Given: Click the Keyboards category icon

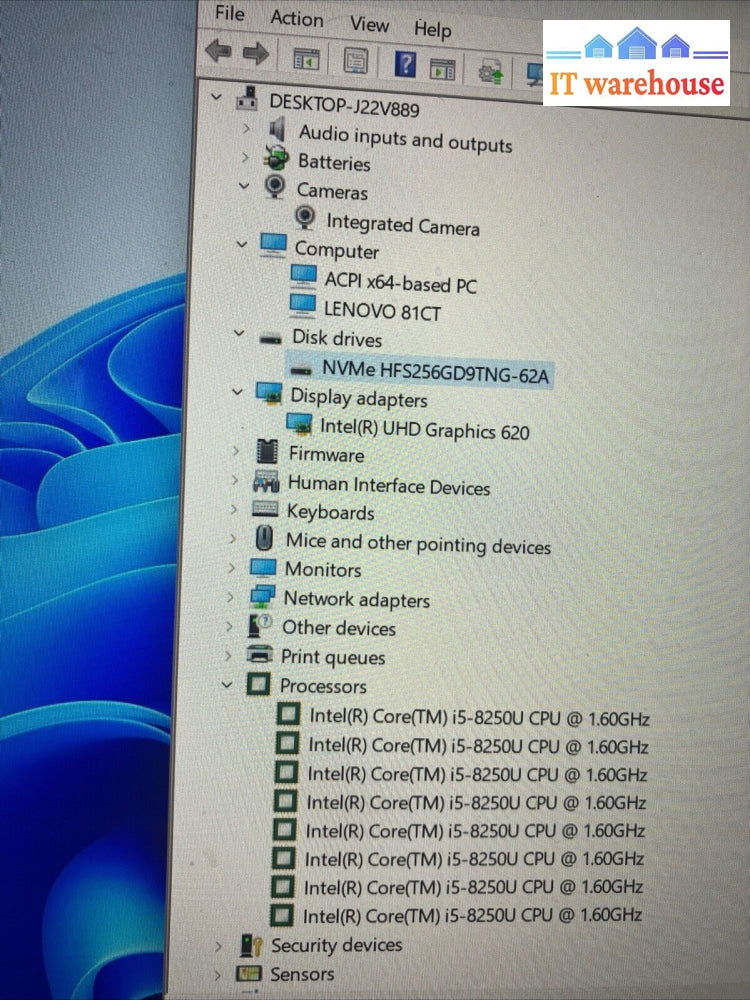Looking at the screenshot, I should pyautogui.click(x=265, y=508).
